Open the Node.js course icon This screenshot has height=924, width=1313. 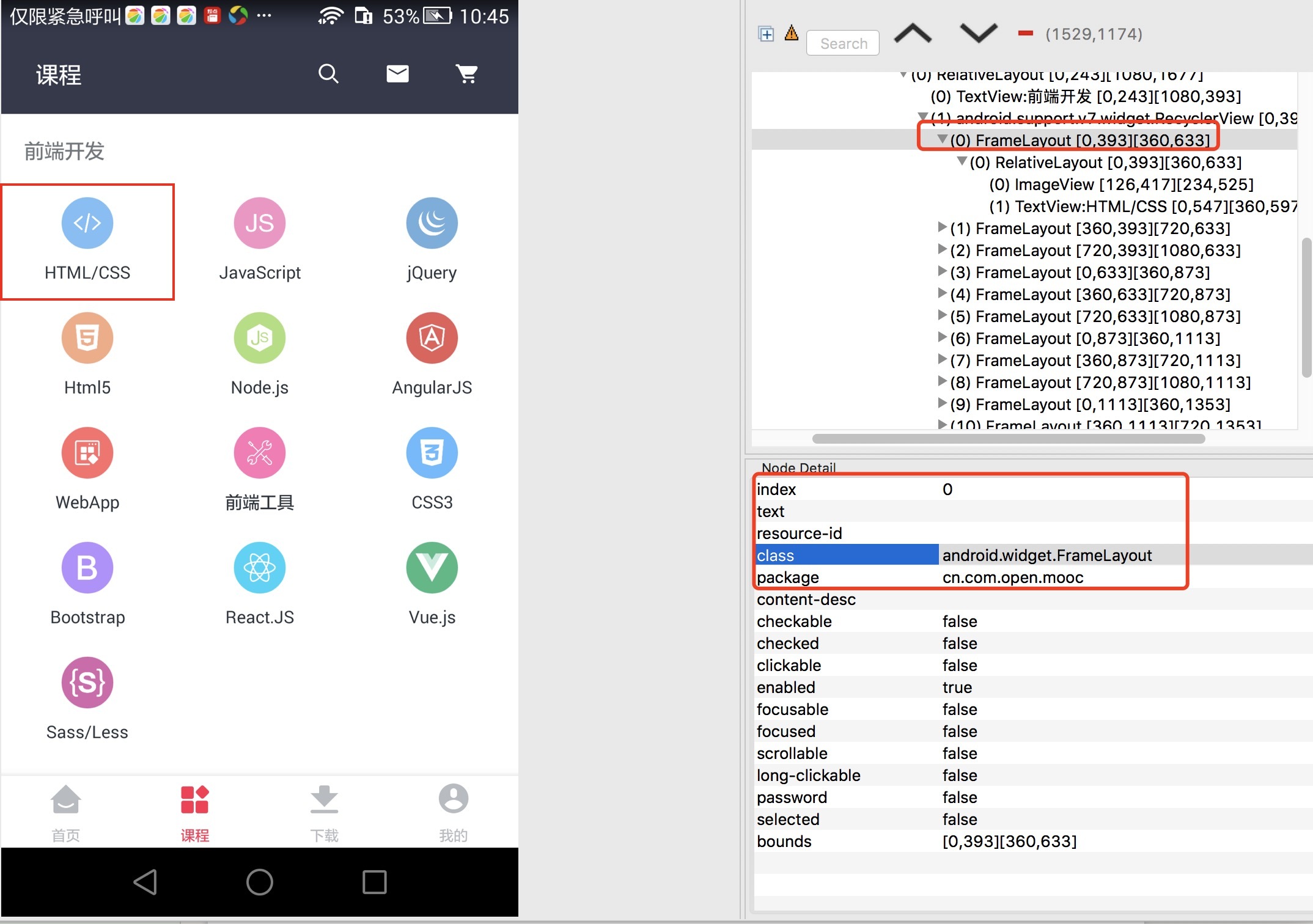pos(260,337)
